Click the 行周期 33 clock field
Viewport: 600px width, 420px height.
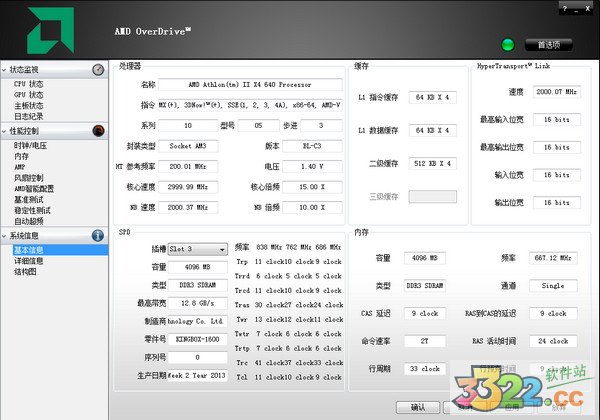click(x=425, y=369)
